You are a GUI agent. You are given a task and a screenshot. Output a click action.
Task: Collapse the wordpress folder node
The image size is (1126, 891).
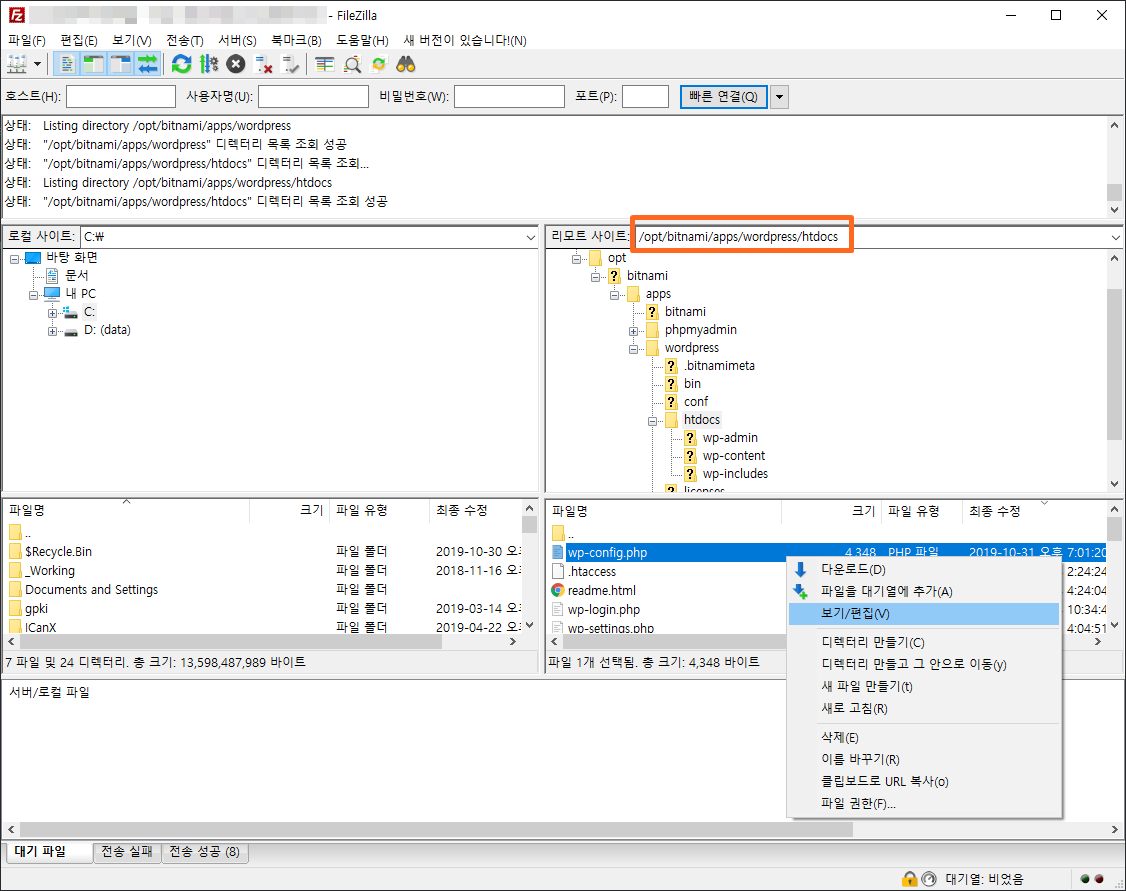point(633,349)
